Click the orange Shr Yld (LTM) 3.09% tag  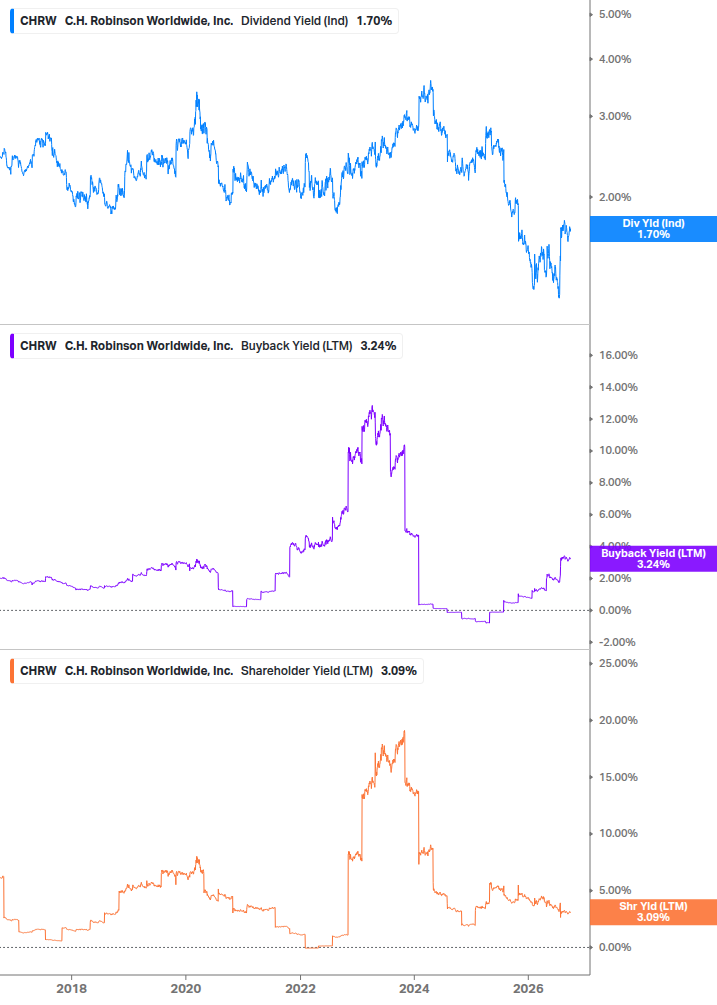coord(653,912)
